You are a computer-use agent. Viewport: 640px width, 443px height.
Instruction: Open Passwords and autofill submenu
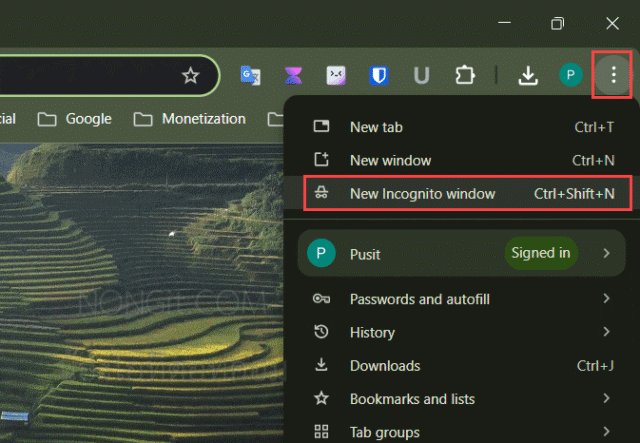click(x=462, y=299)
